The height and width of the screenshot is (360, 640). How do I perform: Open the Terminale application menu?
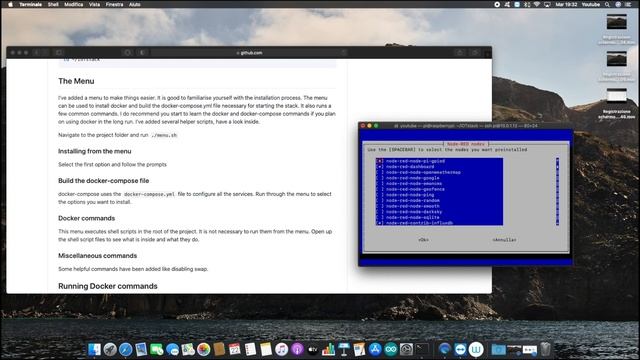click(x=30, y=4)
